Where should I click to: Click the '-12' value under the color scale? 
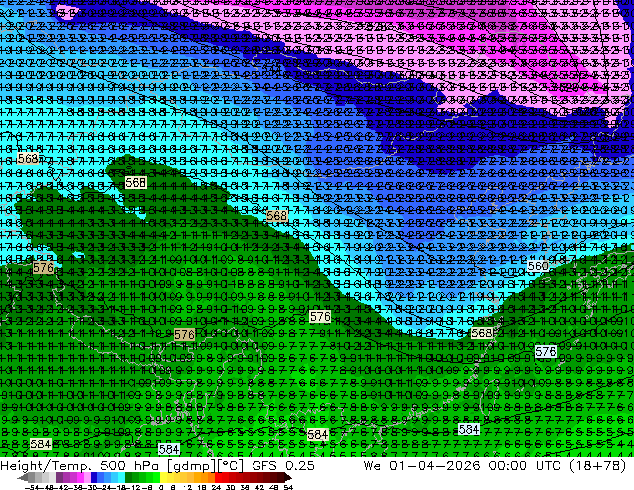coord(133,487)
